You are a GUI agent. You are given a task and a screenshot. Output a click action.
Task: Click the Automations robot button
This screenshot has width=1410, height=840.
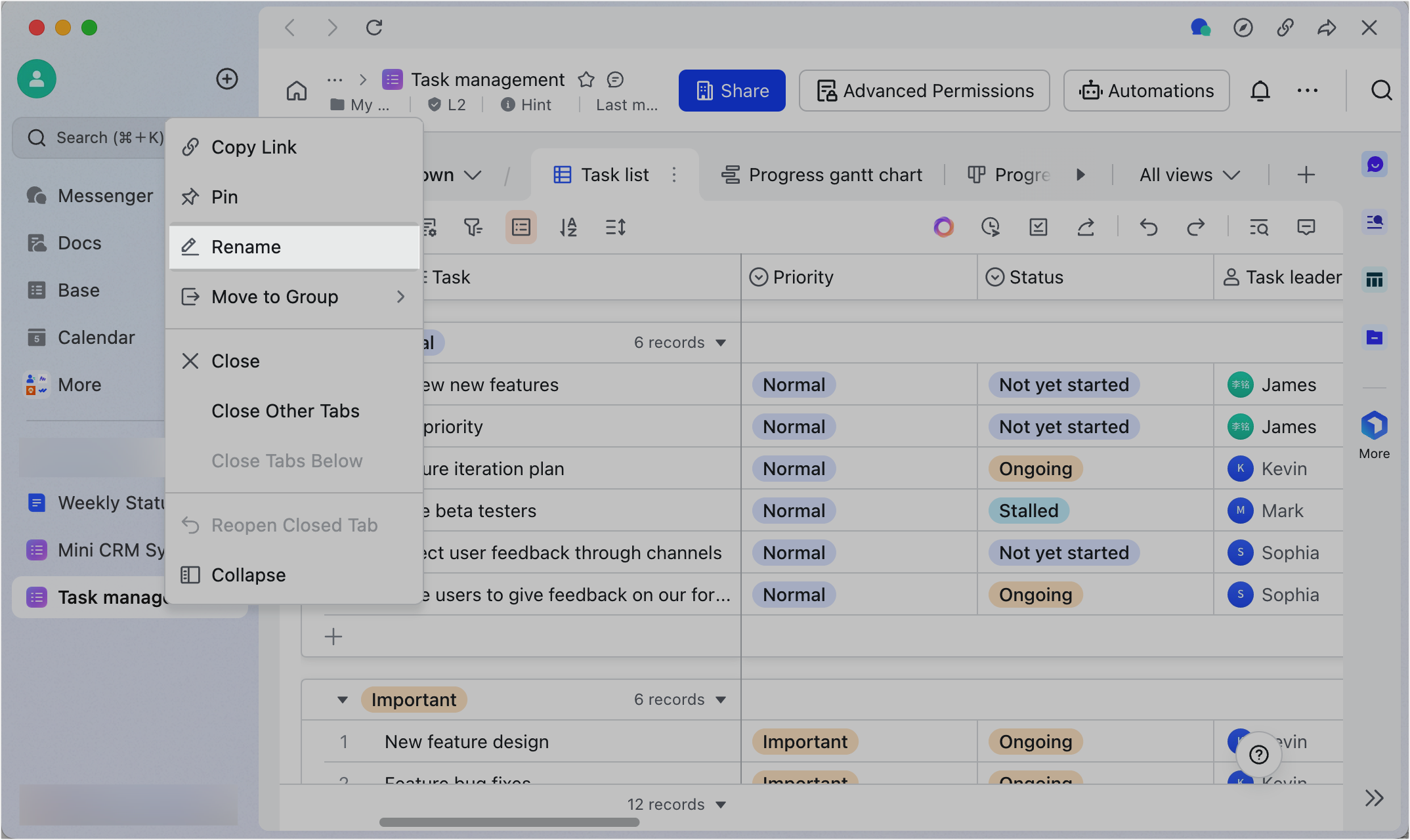click(1146, 91)
